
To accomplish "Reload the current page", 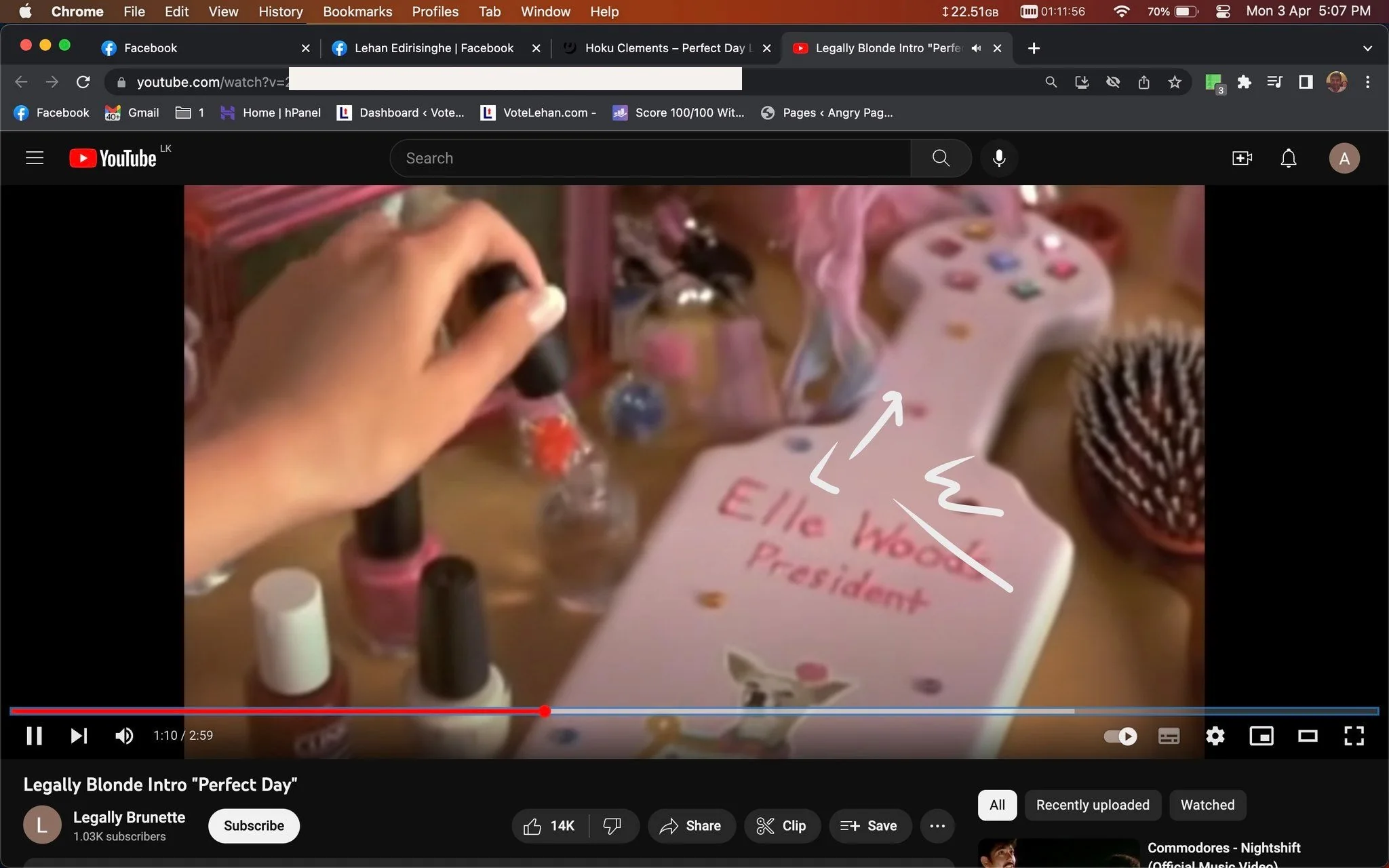I will (83, 82).
